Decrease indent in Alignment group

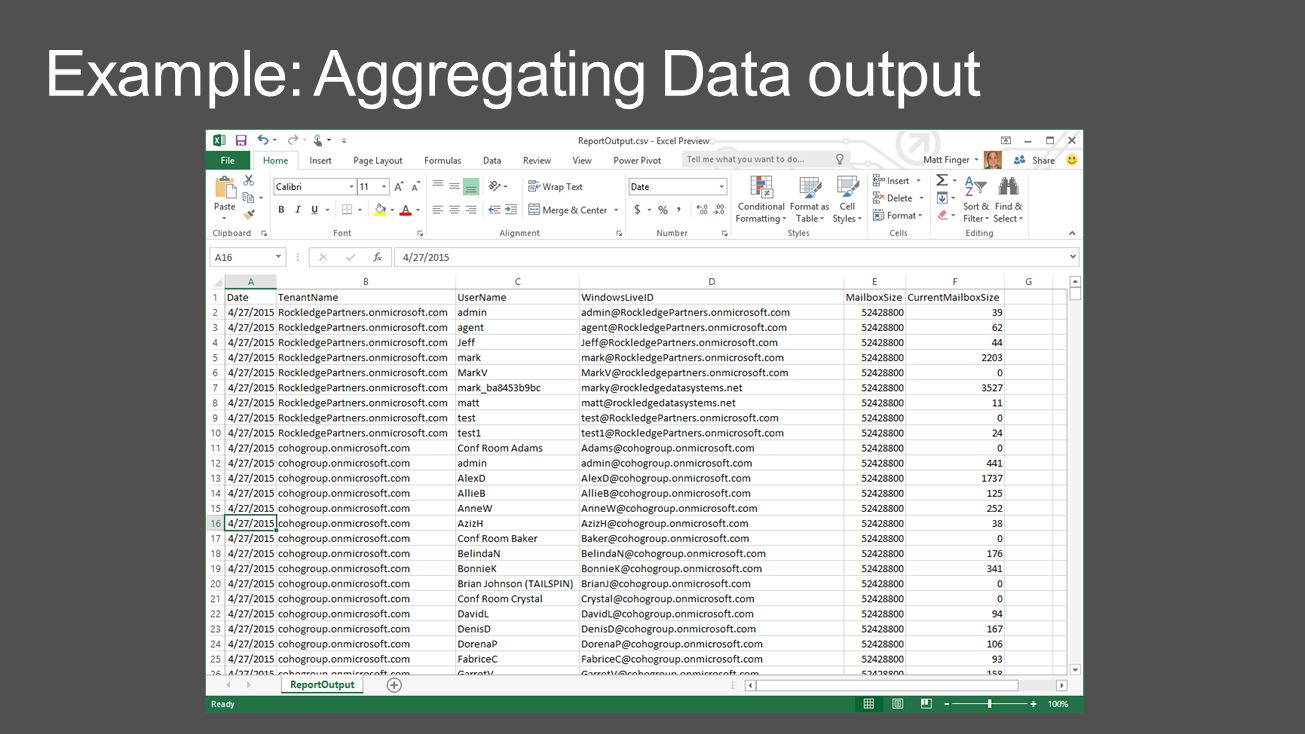coord(494,210)
